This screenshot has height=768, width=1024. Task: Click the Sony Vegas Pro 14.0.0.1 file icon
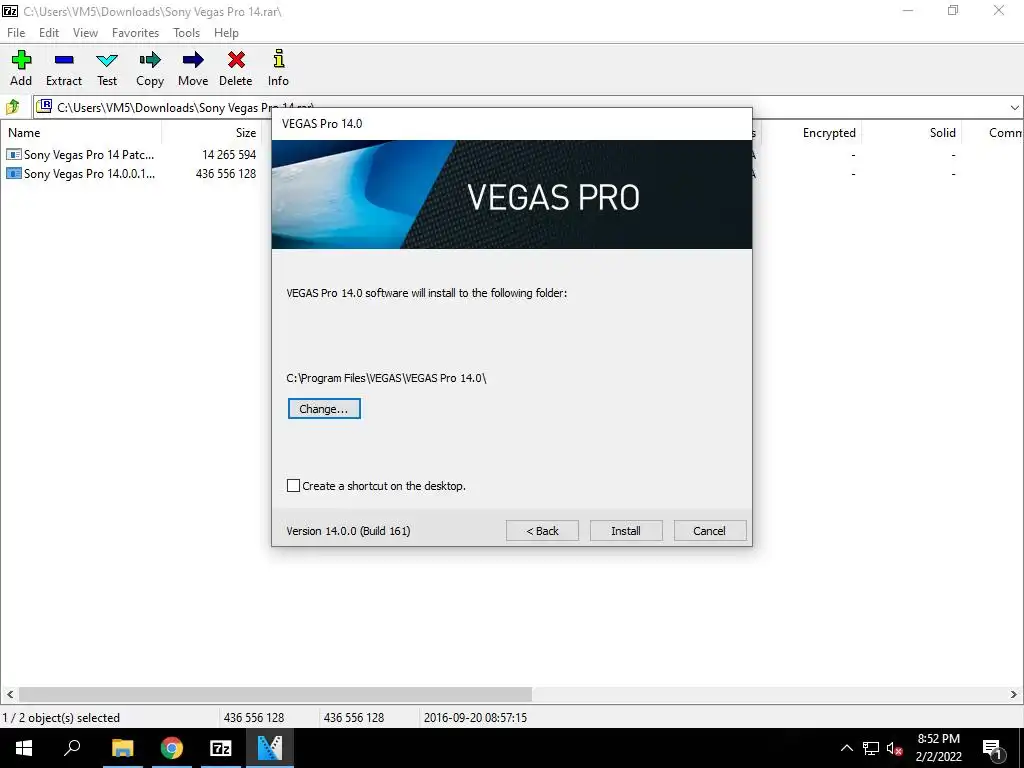coord(13,174)
